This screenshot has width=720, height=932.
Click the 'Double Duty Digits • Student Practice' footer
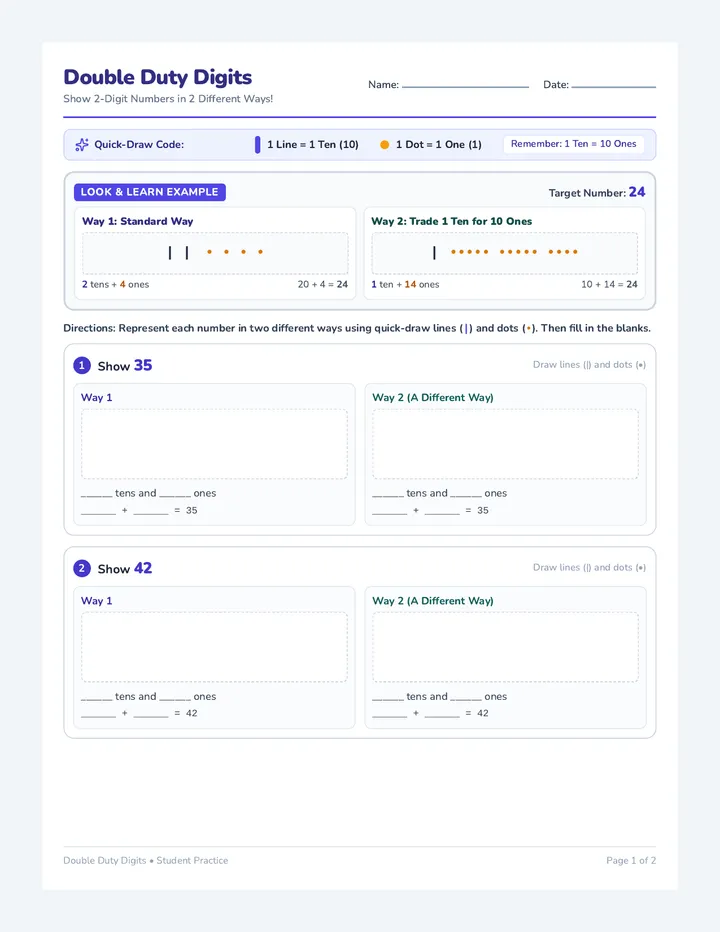point(146,860)
